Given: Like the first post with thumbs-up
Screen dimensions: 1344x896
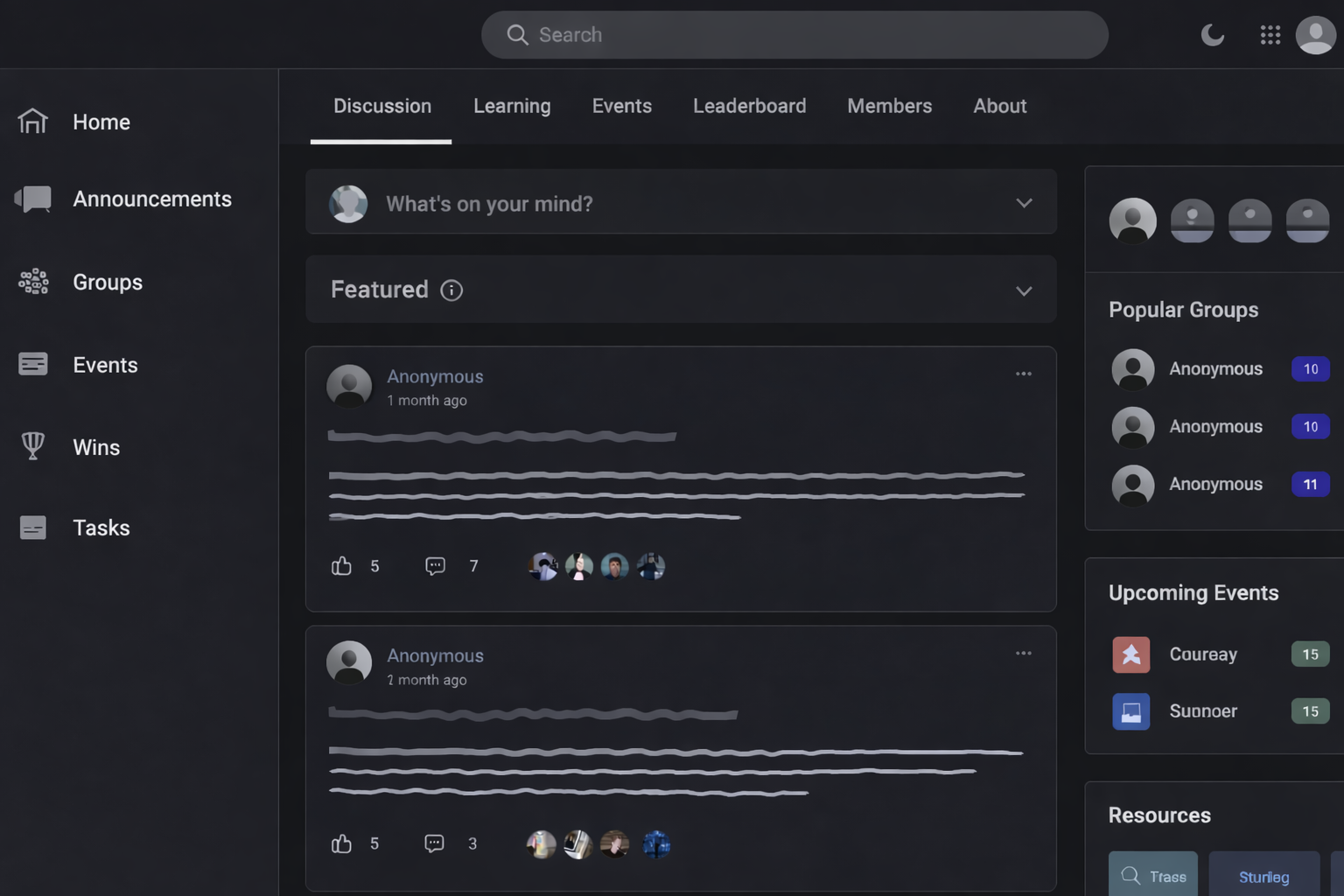Looking at the screenshot, I should click(x=341, y=566).
